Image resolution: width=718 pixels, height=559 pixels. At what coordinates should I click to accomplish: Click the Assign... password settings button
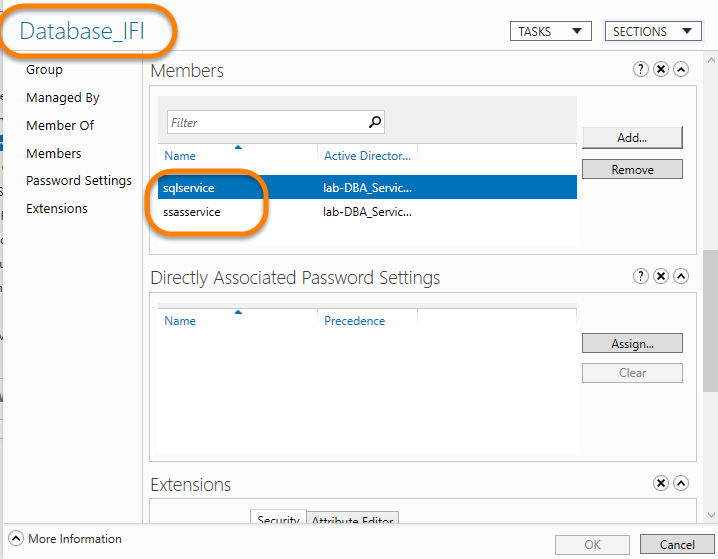(x=632, y=343)
